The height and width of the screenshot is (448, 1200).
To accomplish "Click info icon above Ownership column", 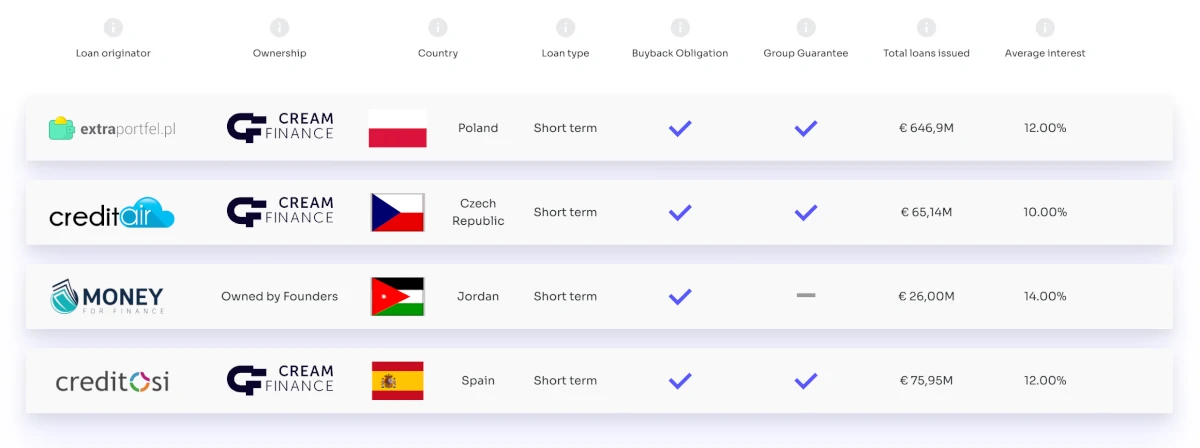I will click(x=279, y=27).
